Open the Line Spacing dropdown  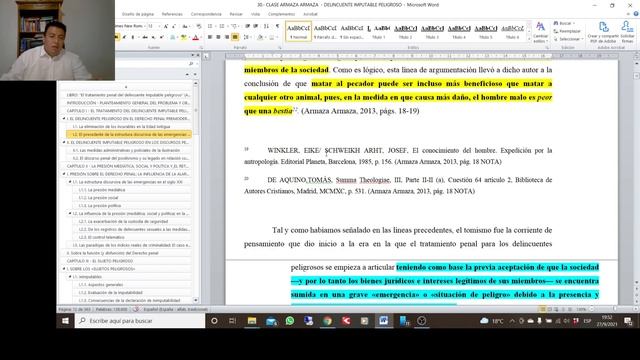point(247,37)
